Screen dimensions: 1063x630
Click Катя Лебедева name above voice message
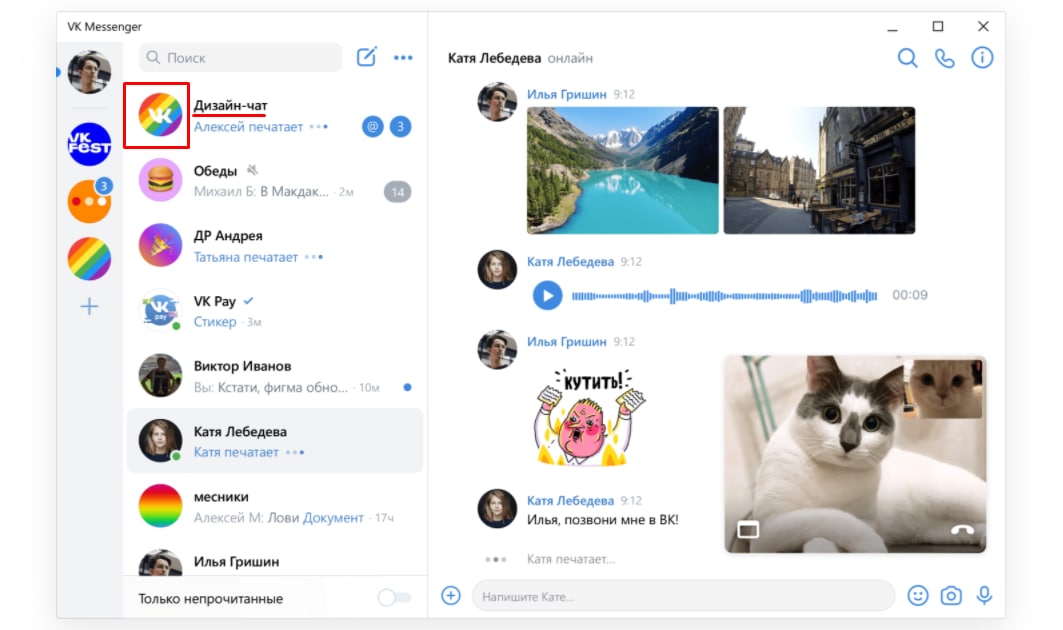tap(570, 262)
